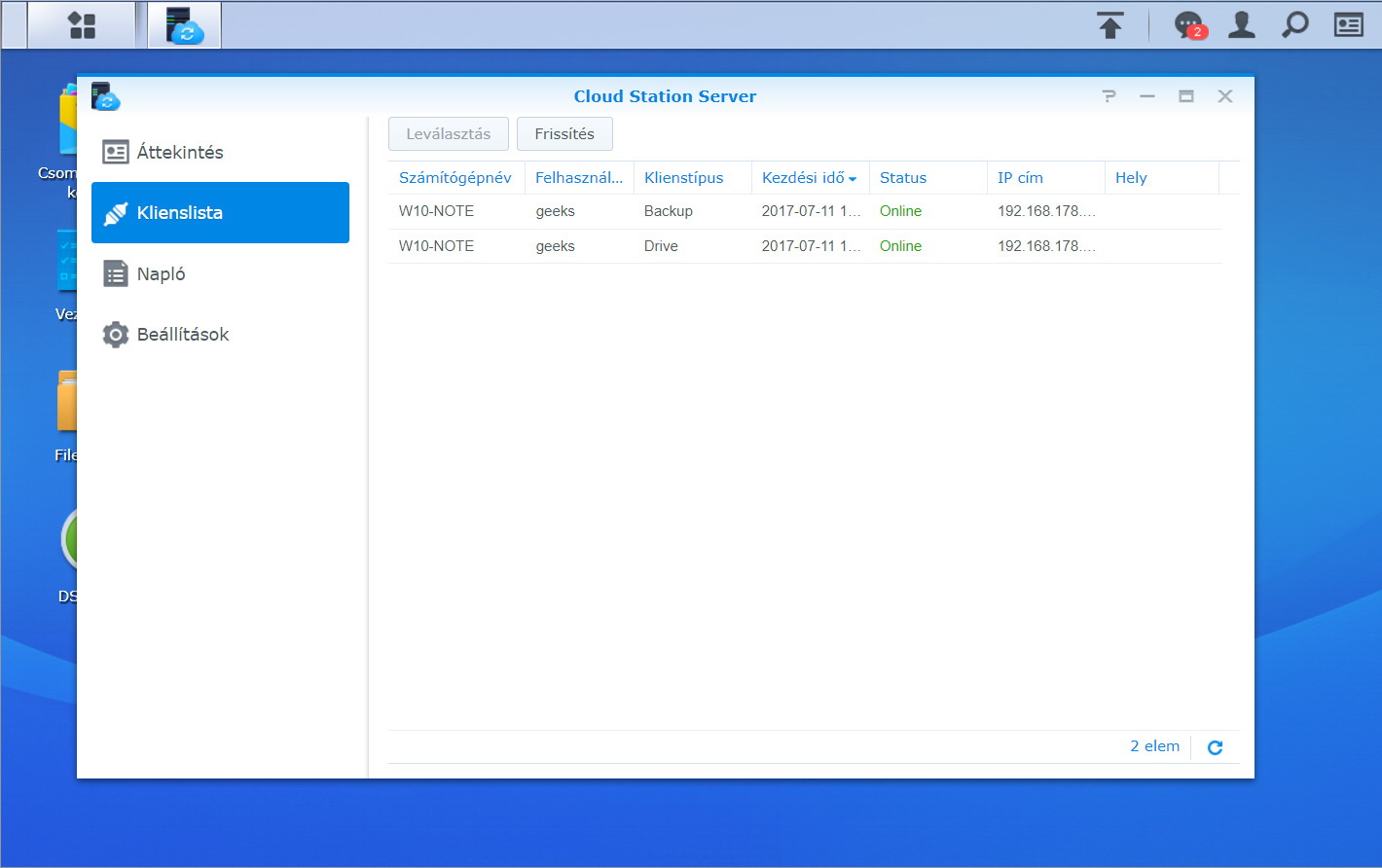Click the help question mark icon

pyautogui.click(x=1109, y=96)
